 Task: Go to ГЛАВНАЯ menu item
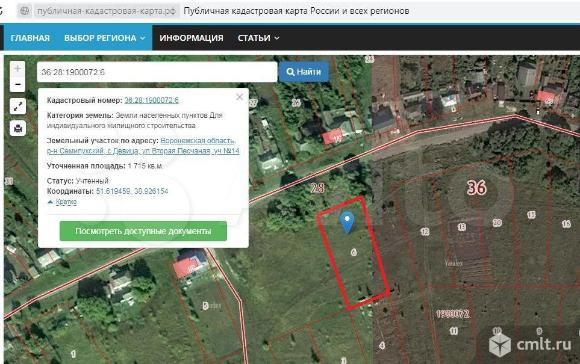(30, 38)
